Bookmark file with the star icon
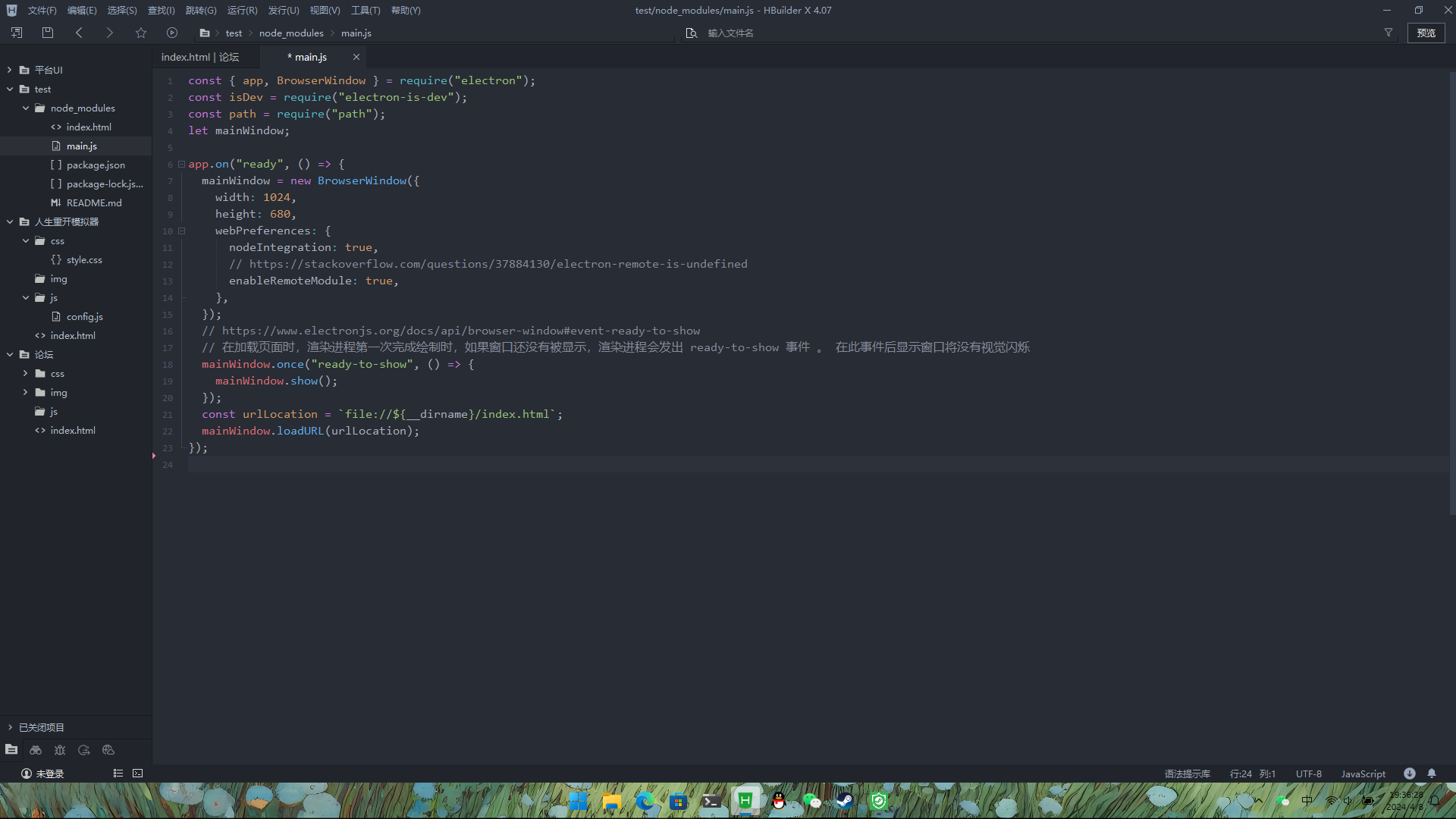Screen dimensions: 1456x819 point(141,33)
